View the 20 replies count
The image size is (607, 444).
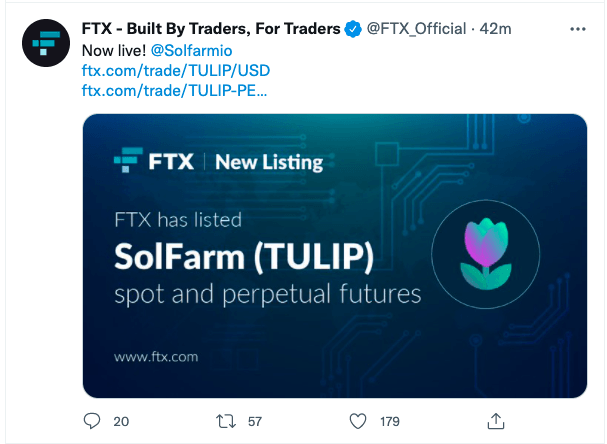121,421
